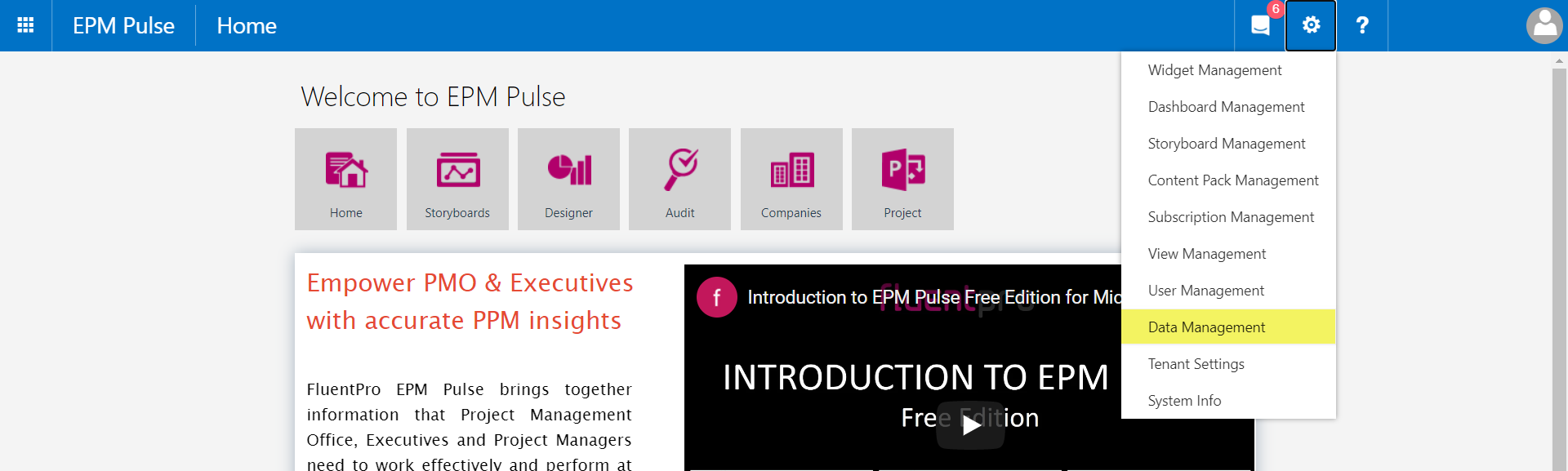The width and height of the screenshot is (1568, 471).
Task: Open Storyboard Management option
Action: (1228, 144)
